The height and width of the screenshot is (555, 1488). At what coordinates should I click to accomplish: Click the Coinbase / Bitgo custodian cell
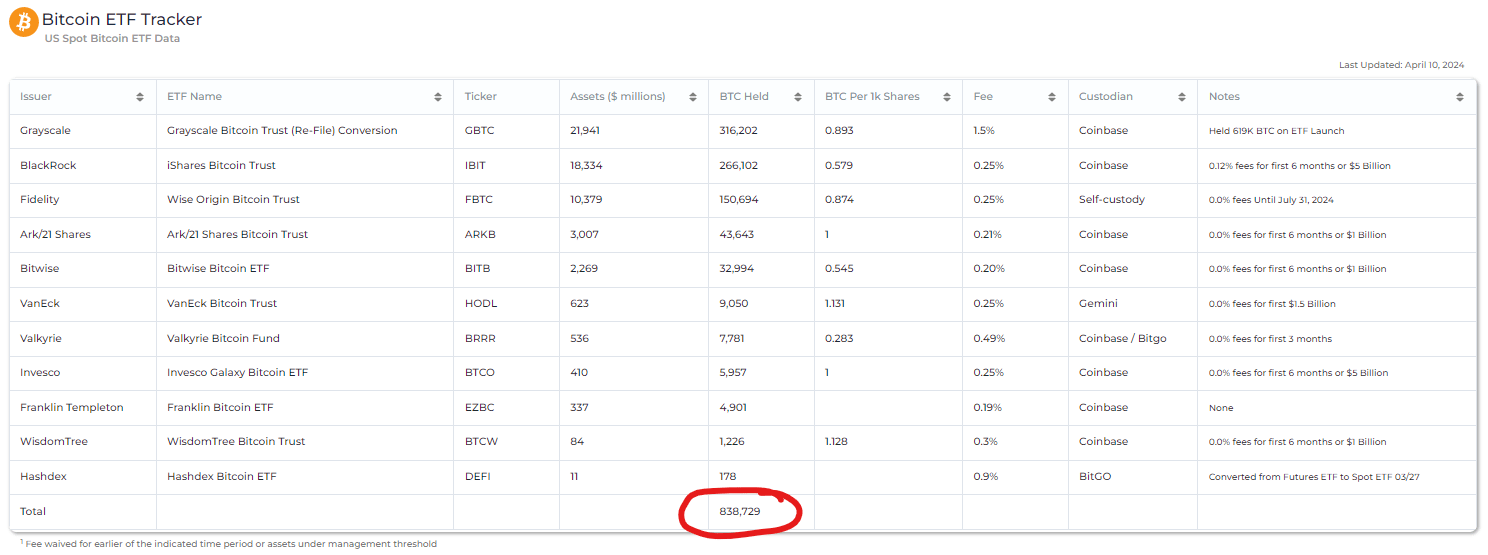(x=1123, y=338)
